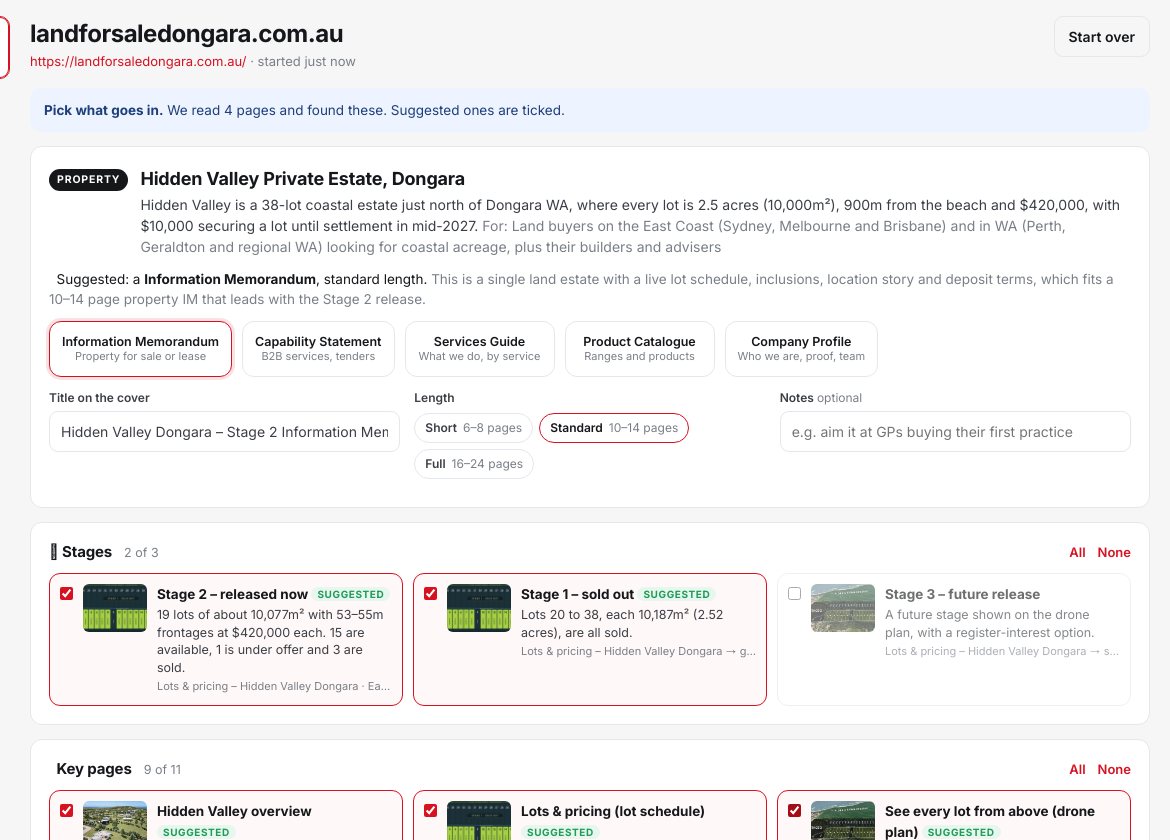Choose the Services Guide document type
The image size is (1170, 840).
pyautogui.click(x=479, y=348)
